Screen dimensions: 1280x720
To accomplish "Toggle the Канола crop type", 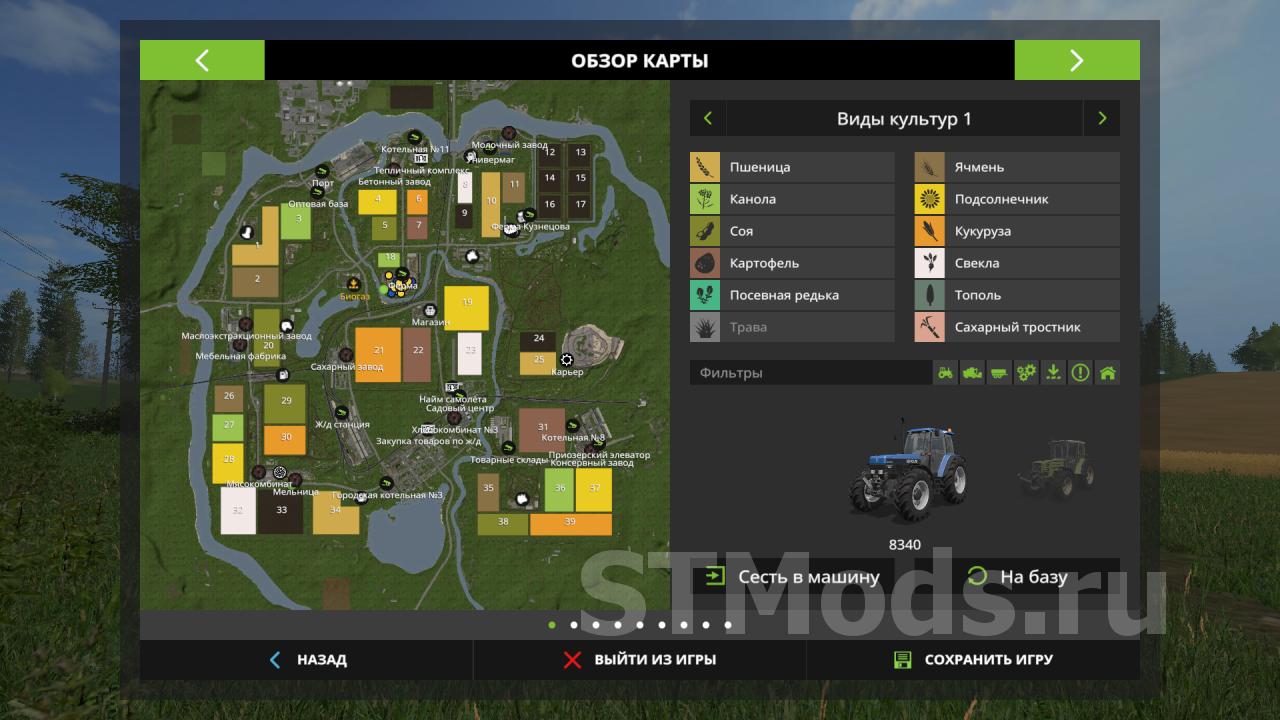I will (792, 199).
